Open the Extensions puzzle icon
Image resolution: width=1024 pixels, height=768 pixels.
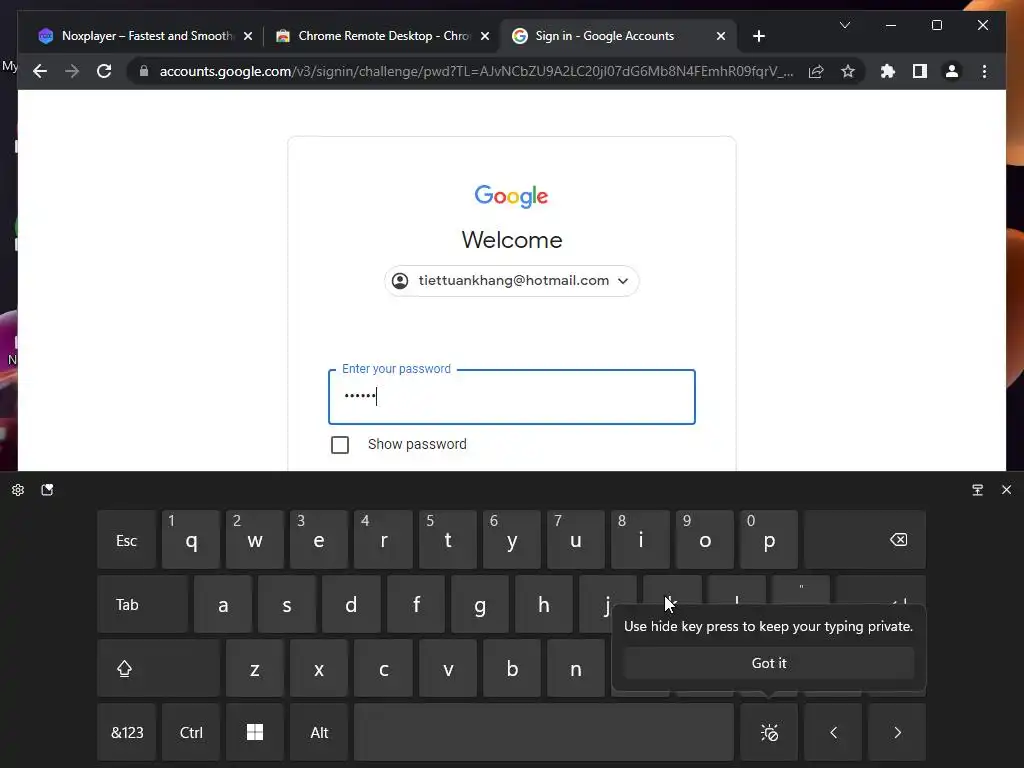[888, 71]
